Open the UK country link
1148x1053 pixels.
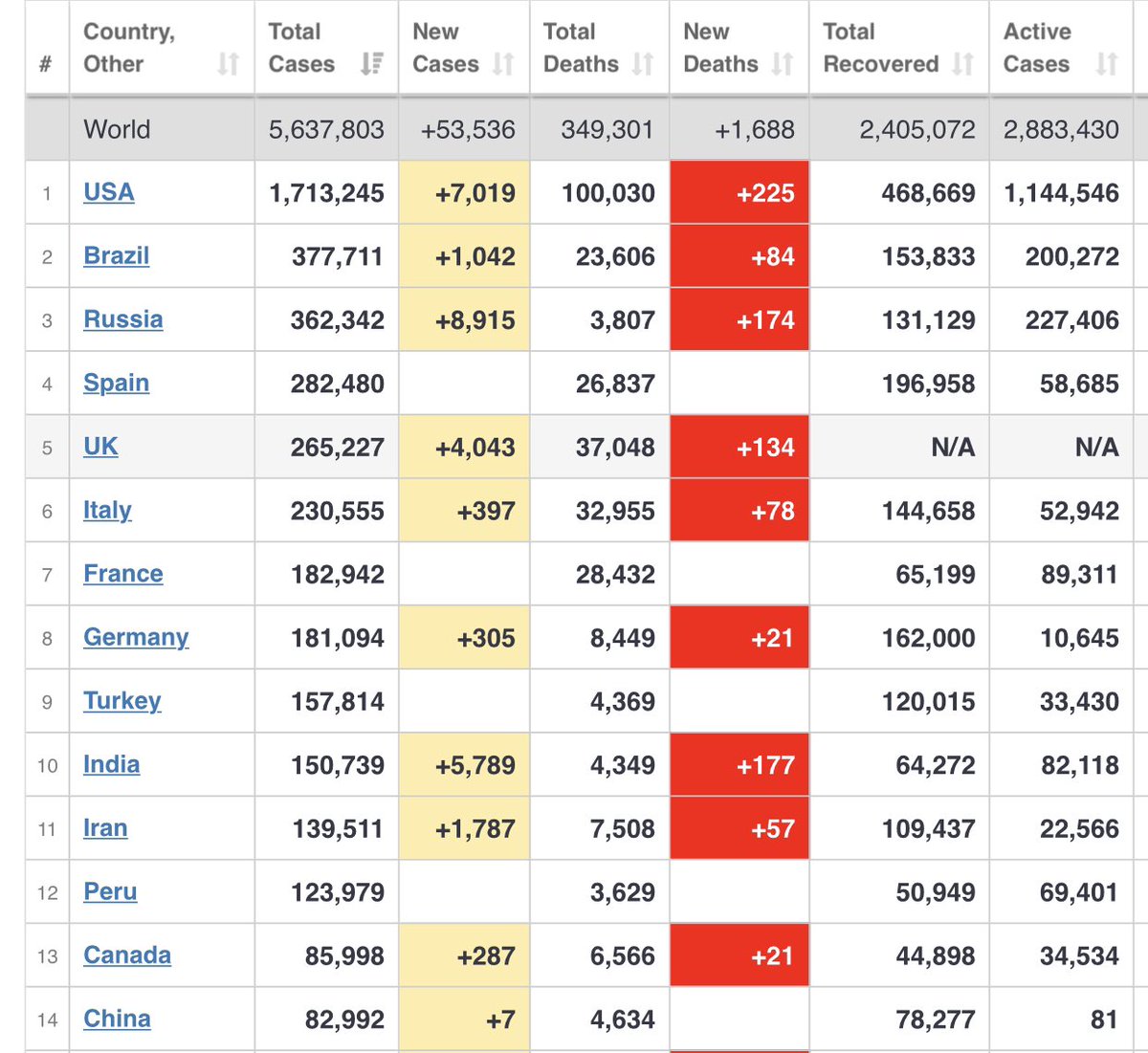(x=100, y=447)
